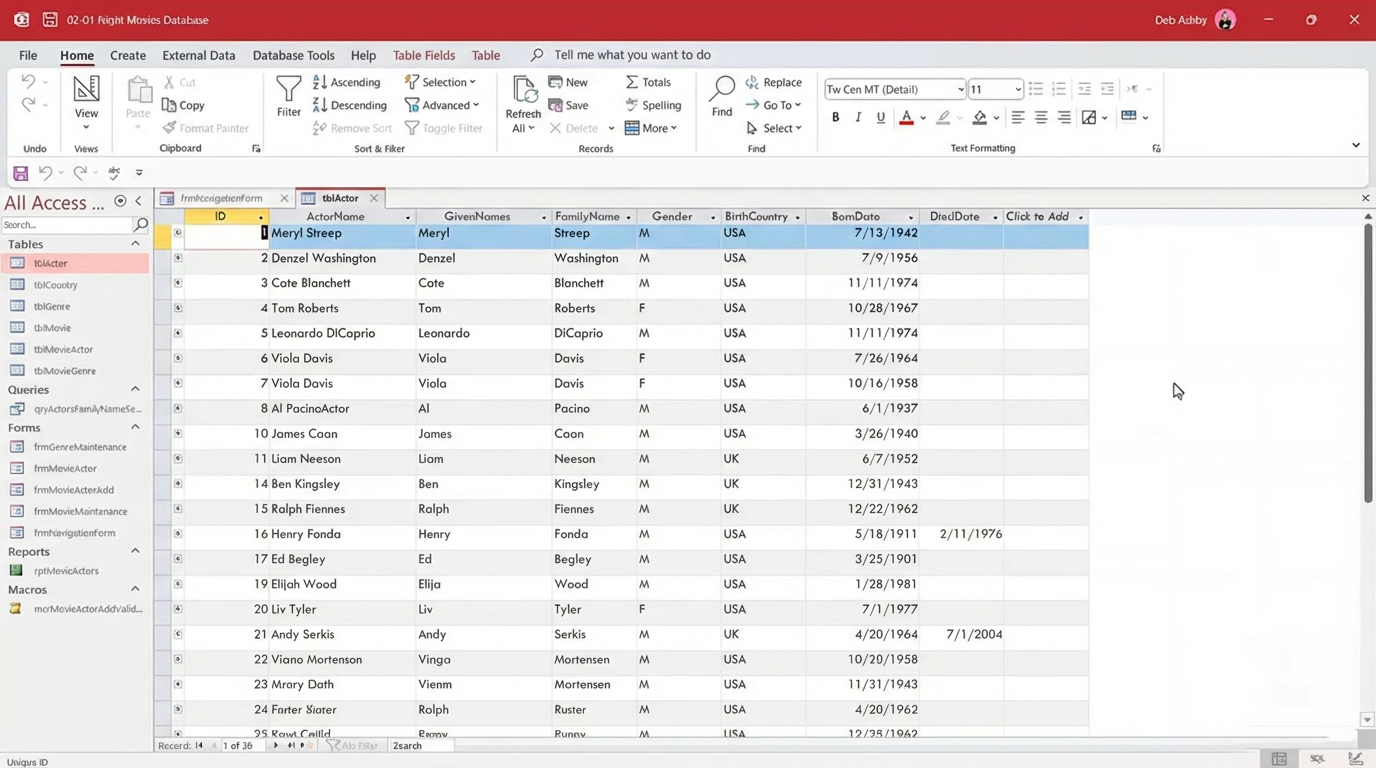Toggle bold text formatting
This screenshot has height=768, width=1376.
tap(835, 118)
